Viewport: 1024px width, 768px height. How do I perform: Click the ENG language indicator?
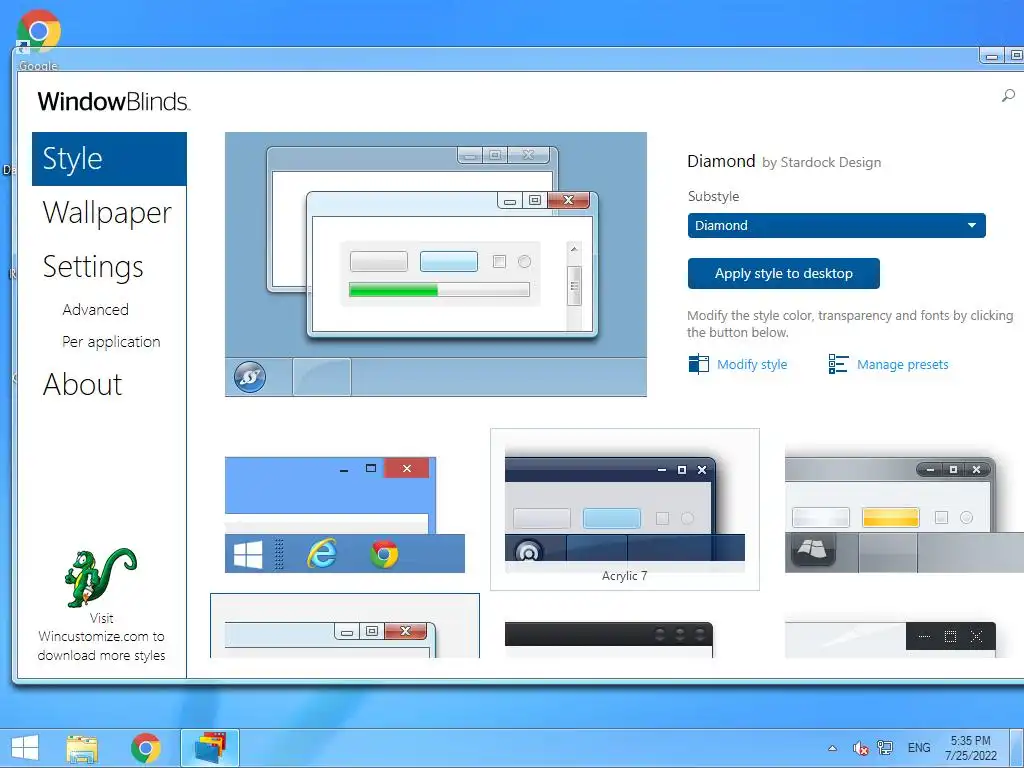(x=918, y=748)
